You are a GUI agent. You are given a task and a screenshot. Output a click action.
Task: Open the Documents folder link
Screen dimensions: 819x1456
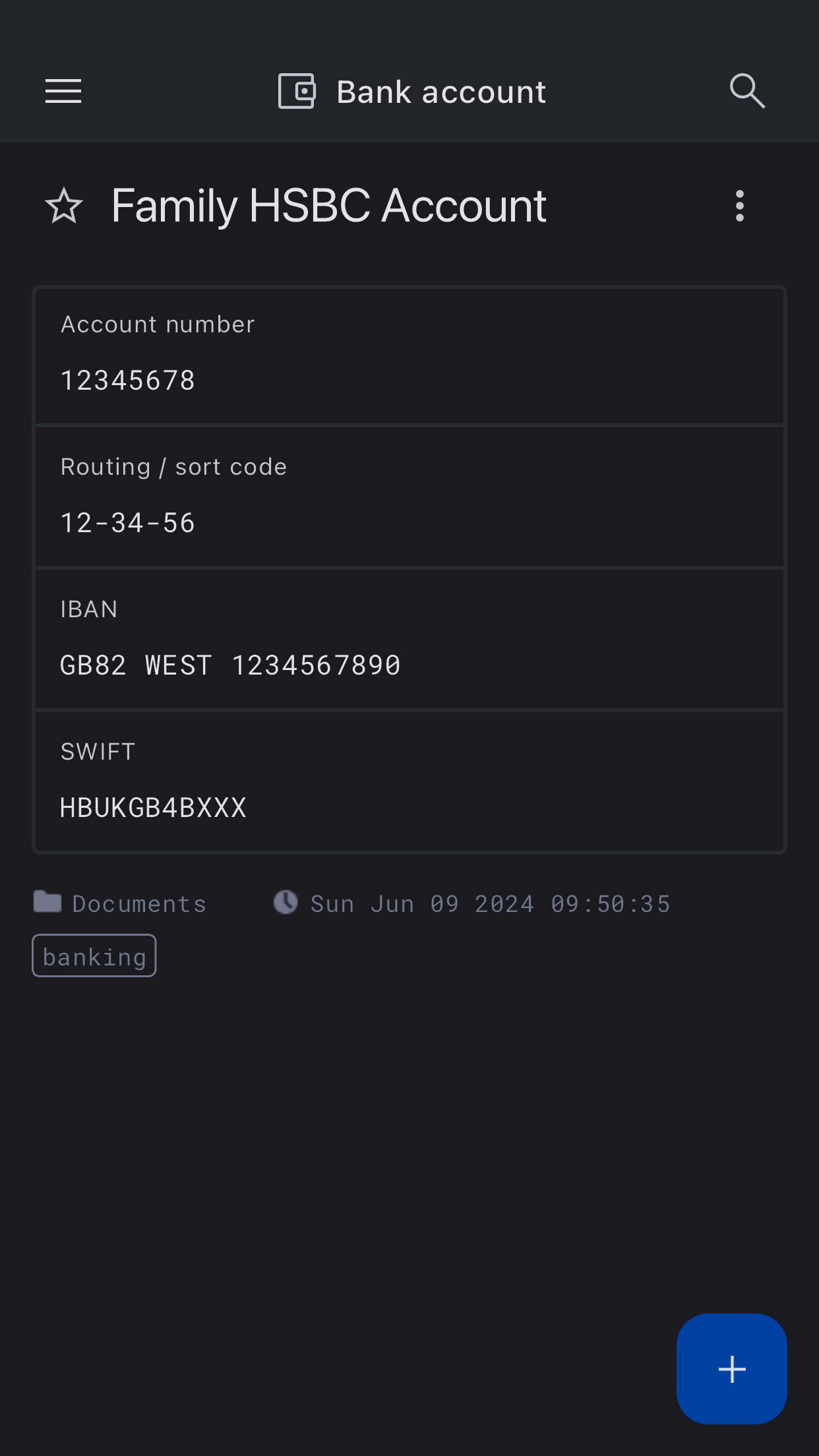139,903
